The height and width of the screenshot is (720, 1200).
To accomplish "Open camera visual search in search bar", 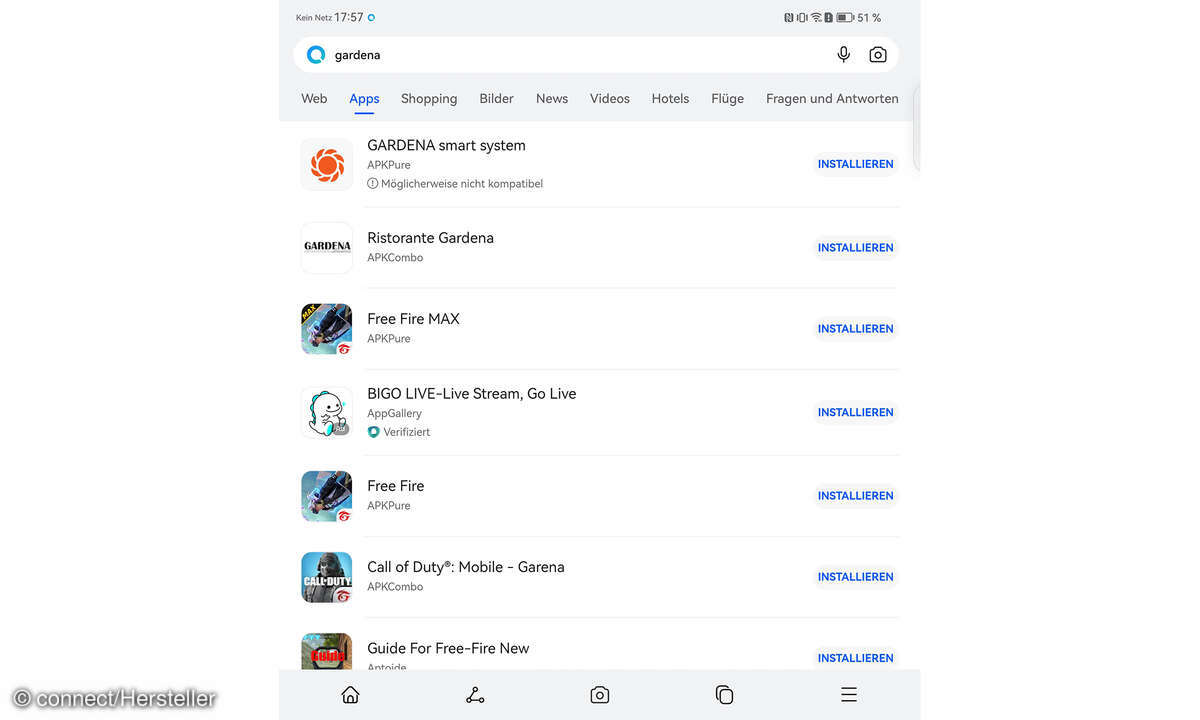I will 877,55.
